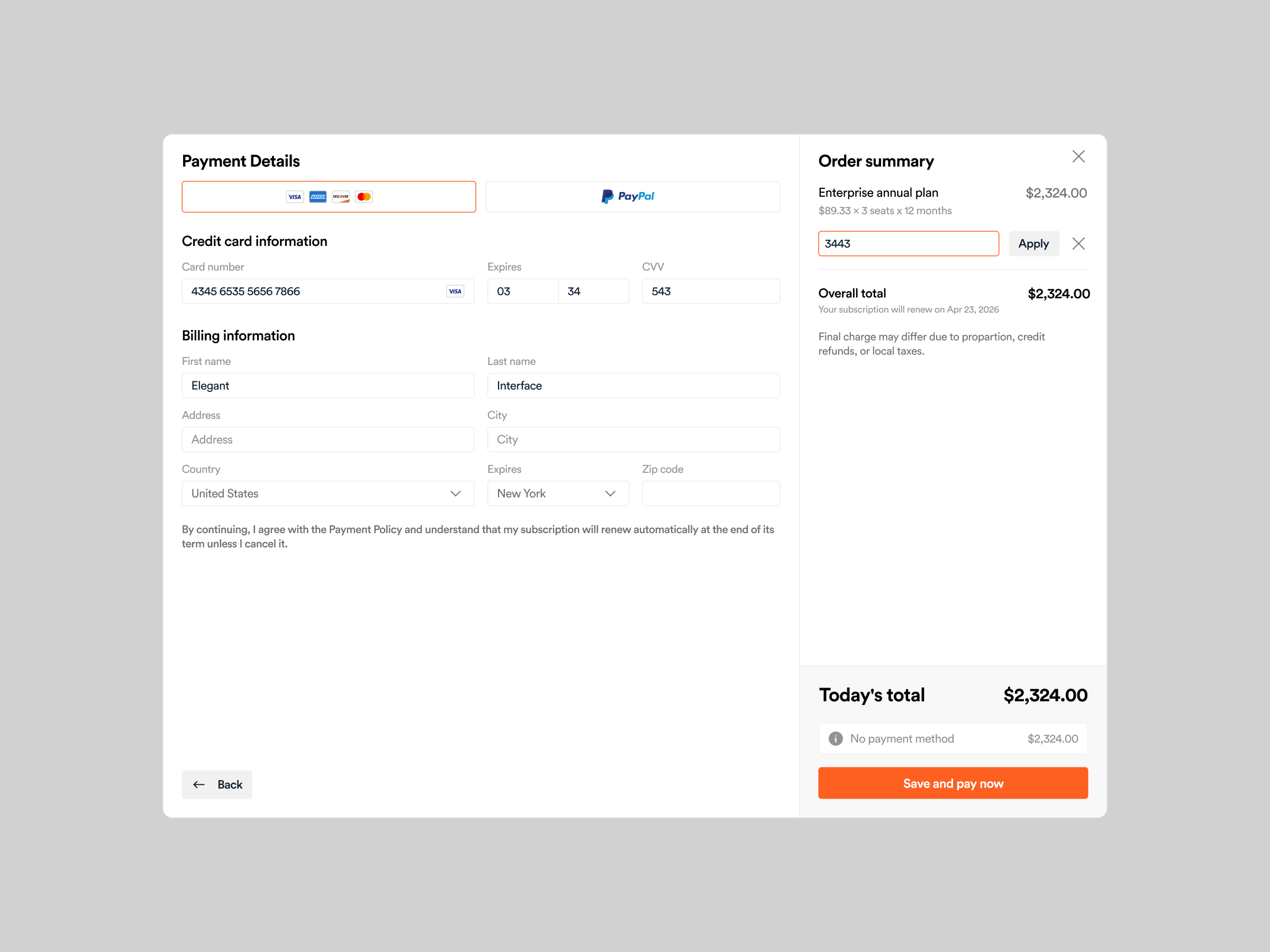This screenshot has height=952, width=1270.
Task: Apply the entered promo code
Action: [x=1033, y=243]
